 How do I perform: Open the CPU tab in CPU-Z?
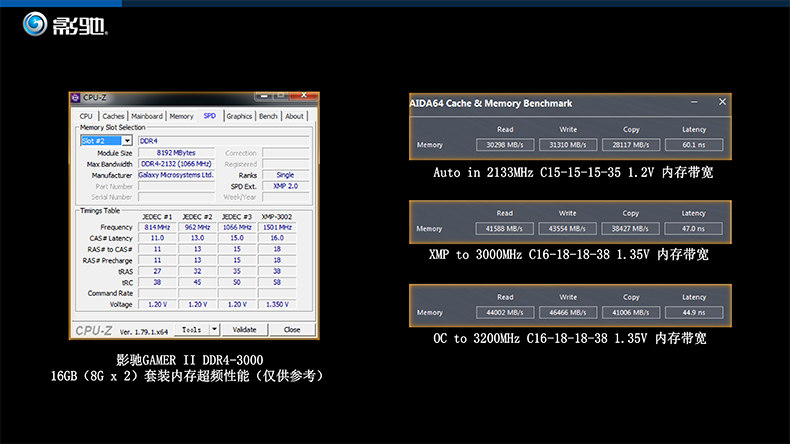click(86, 116)
